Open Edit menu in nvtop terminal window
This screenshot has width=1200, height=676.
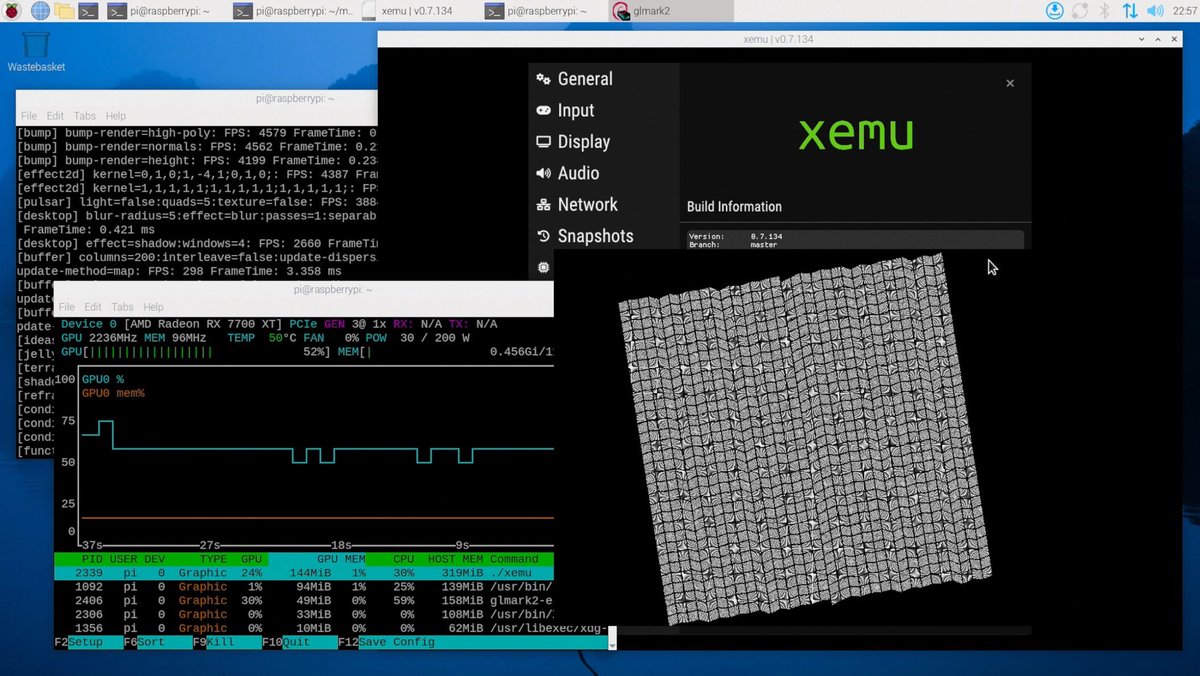tap(93, 307)
